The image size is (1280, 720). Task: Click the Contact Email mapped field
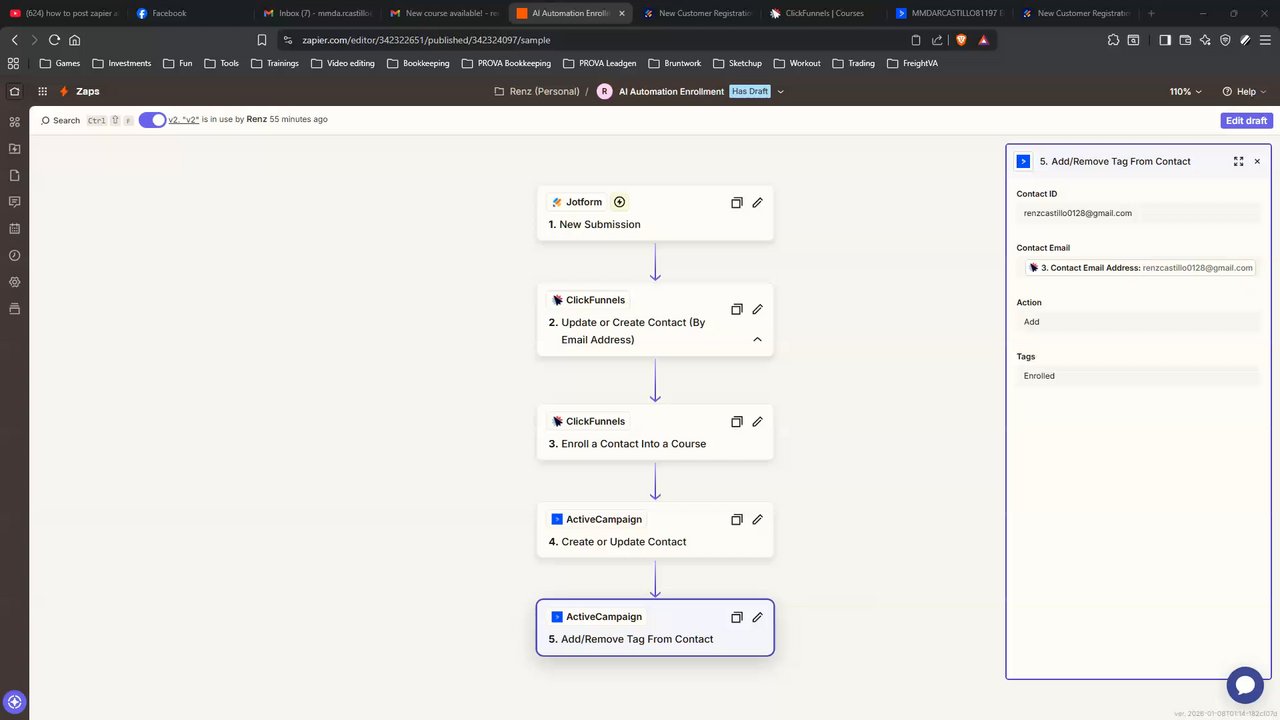tap(1138, 267)
